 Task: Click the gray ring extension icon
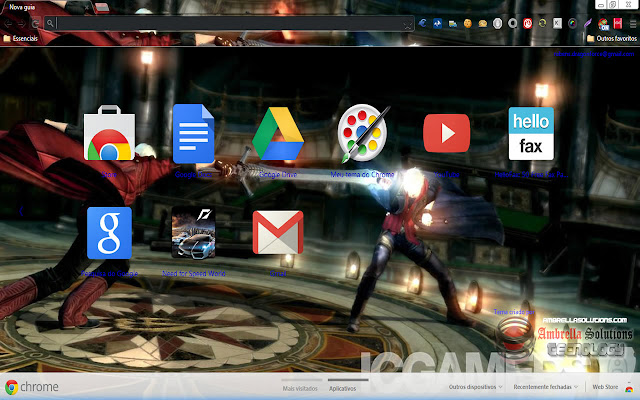[513, 24]
